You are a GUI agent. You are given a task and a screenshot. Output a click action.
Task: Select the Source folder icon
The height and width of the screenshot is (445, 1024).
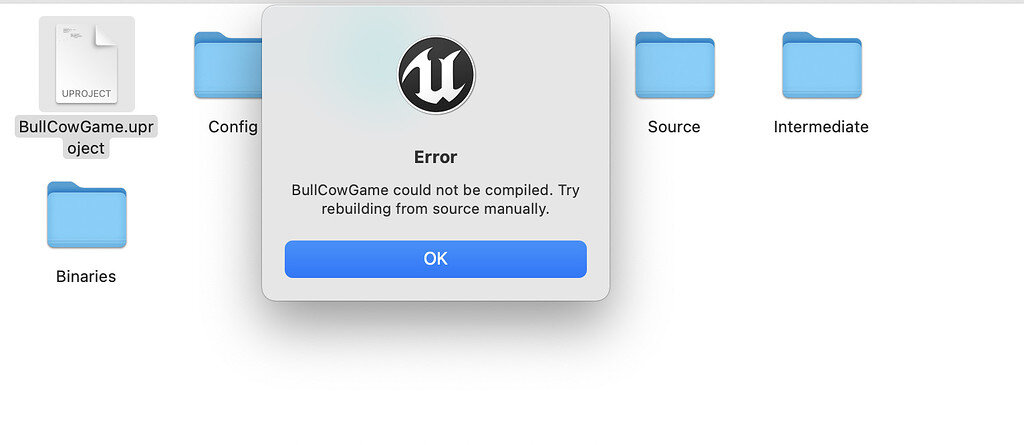(674, 66)
